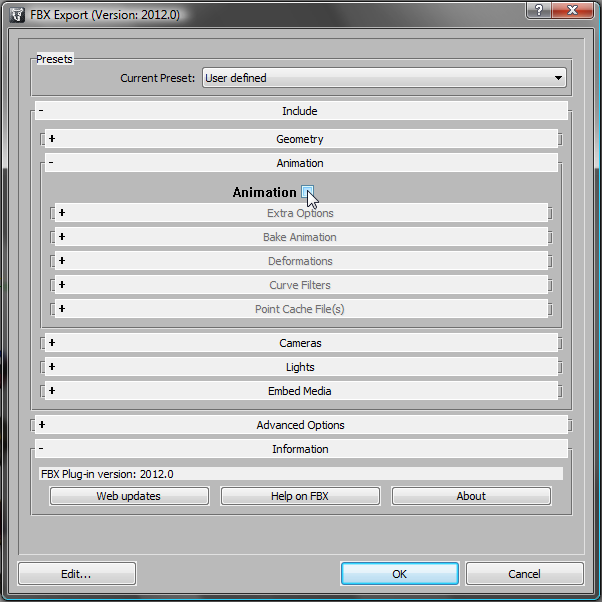Click the help question mark button
The width and height of the screenshot is (602, 602).
(x=539, y=10)
